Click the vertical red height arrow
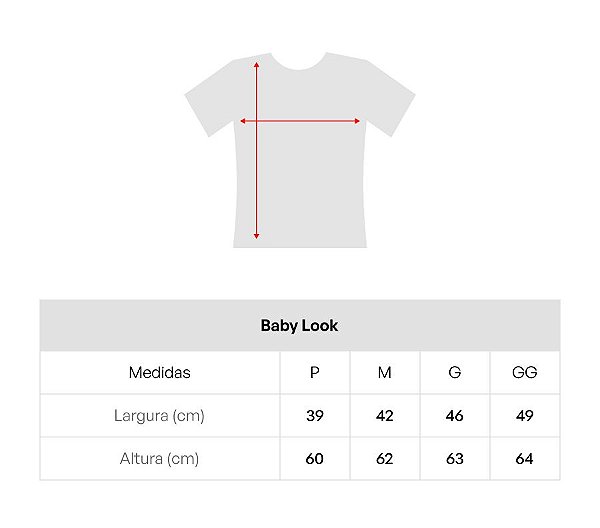Viewport: 600px width, 528px height. pos(257,180)
